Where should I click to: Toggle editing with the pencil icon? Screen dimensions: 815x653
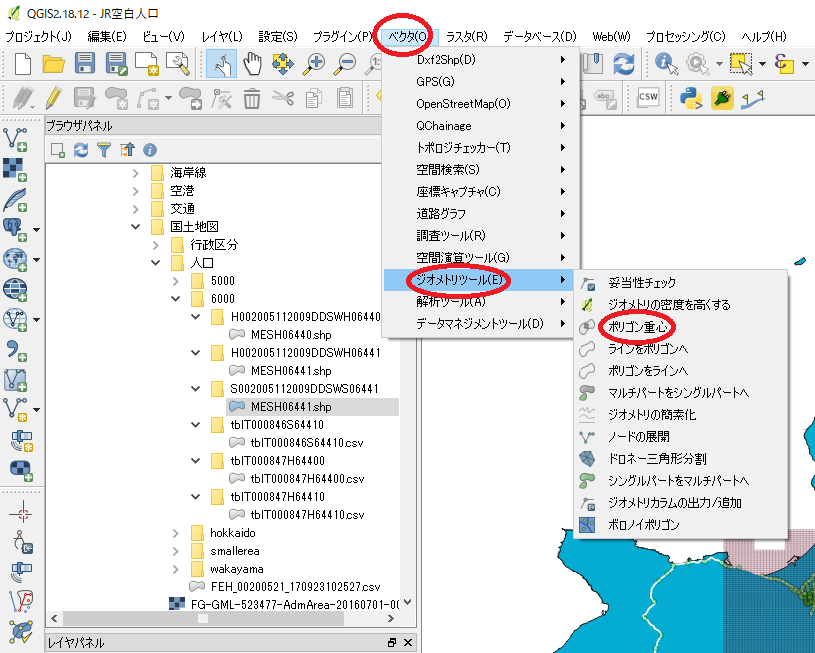[54, 97]
